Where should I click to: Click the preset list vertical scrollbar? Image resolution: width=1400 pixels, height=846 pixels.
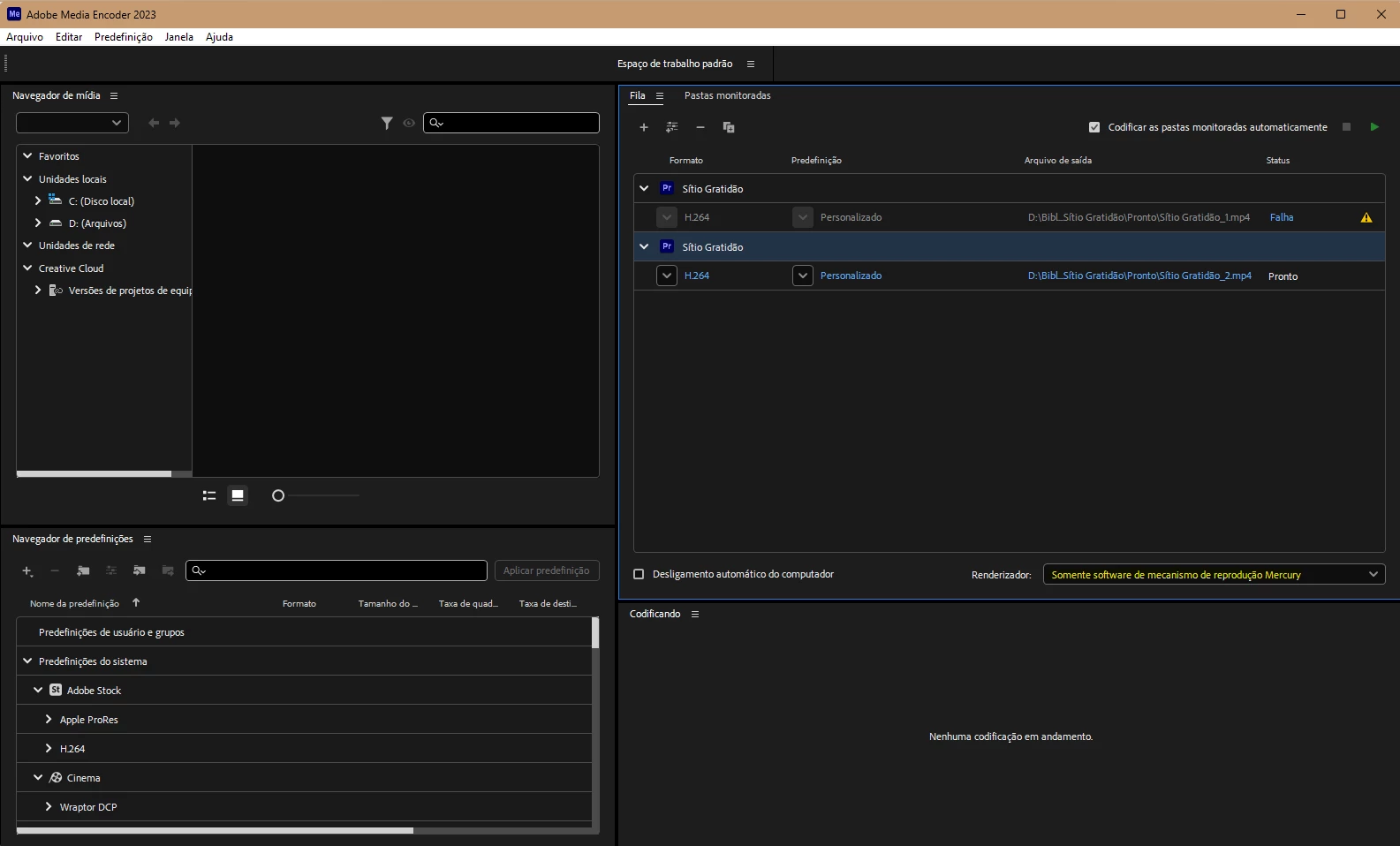595,632
